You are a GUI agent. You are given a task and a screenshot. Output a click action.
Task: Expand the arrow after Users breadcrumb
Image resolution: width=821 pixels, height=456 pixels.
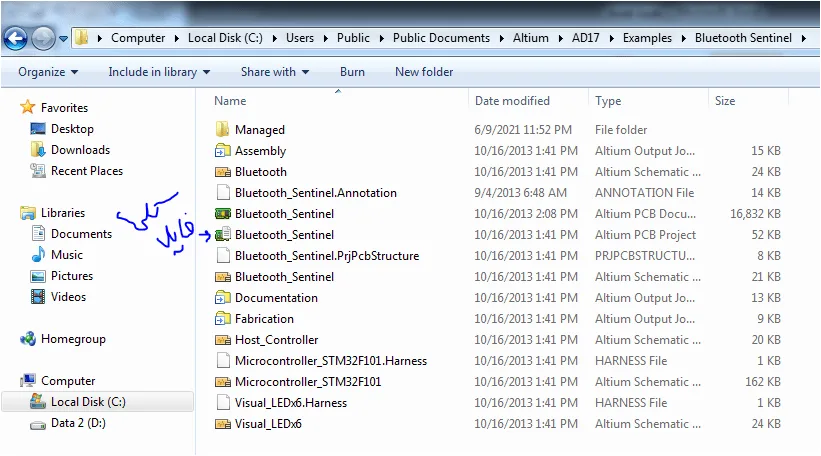pyautogui.click(x=326, y=38)
